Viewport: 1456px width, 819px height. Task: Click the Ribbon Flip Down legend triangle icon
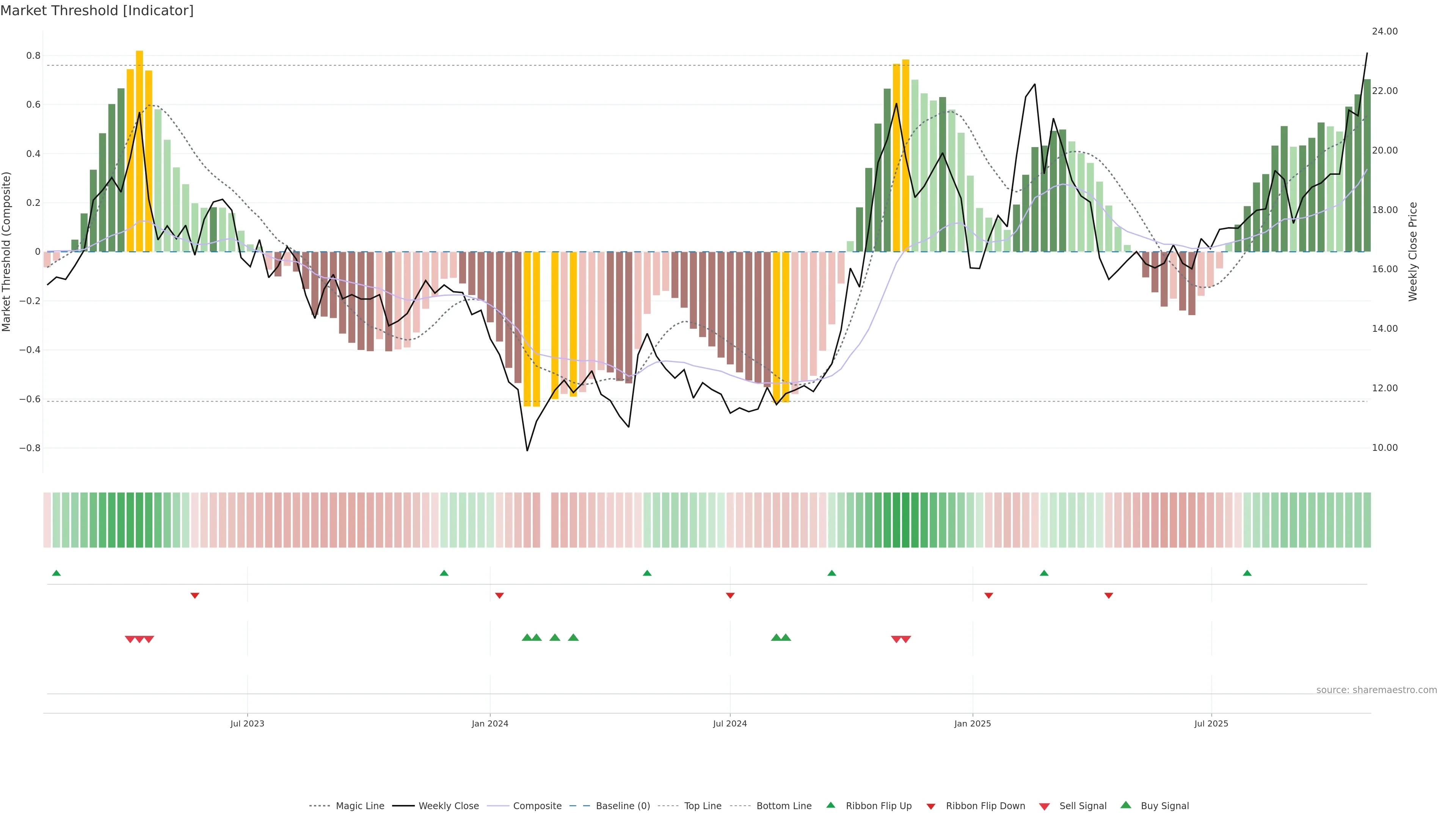tap(931, 806)
